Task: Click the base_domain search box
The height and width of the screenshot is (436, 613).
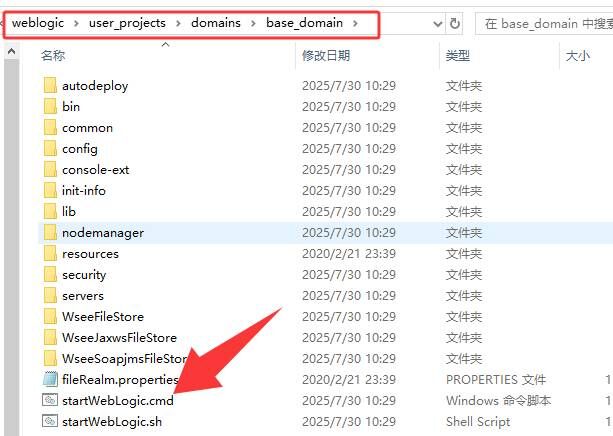Action: coord(544,24)
